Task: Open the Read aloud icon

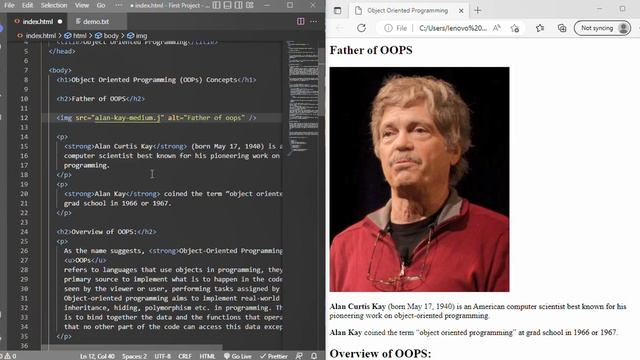Action: pyautogui.click(x=497, y=28)
